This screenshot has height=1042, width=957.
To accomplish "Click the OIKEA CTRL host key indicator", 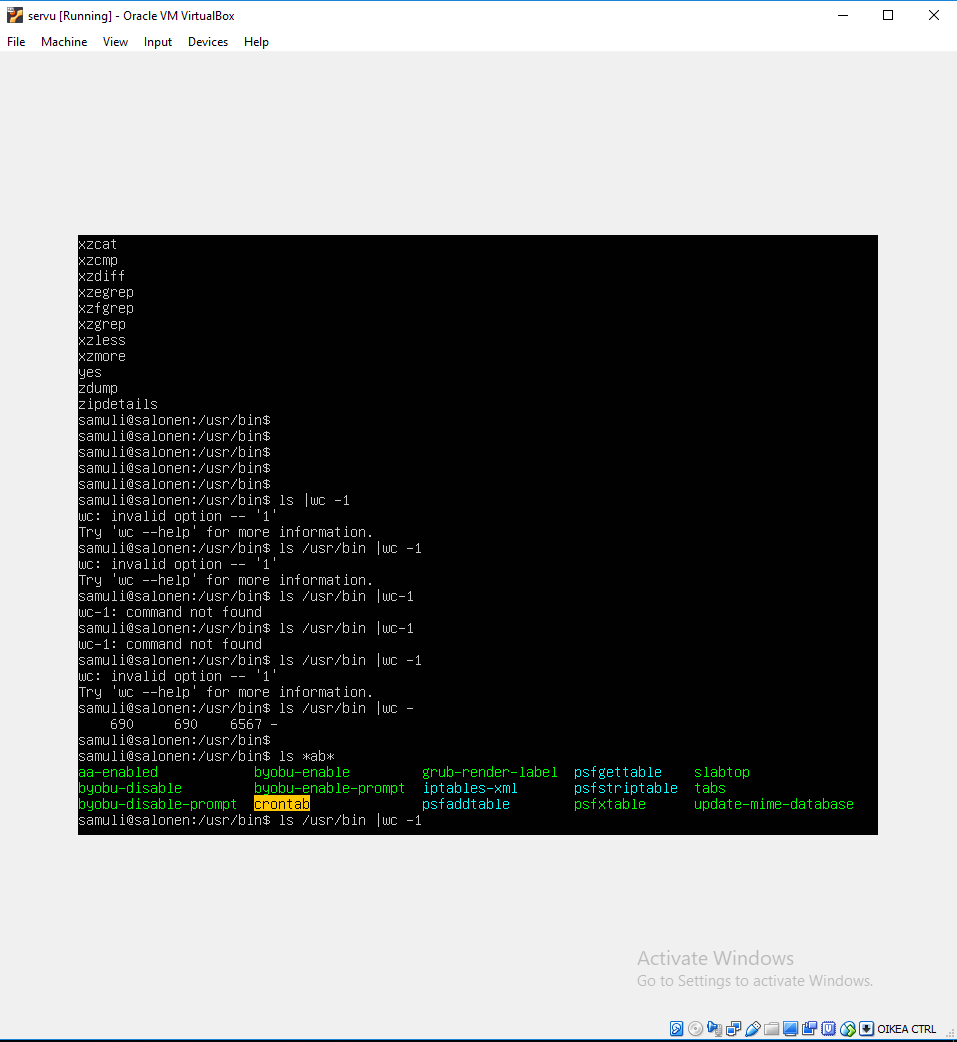I will (x=907, y=1028).
